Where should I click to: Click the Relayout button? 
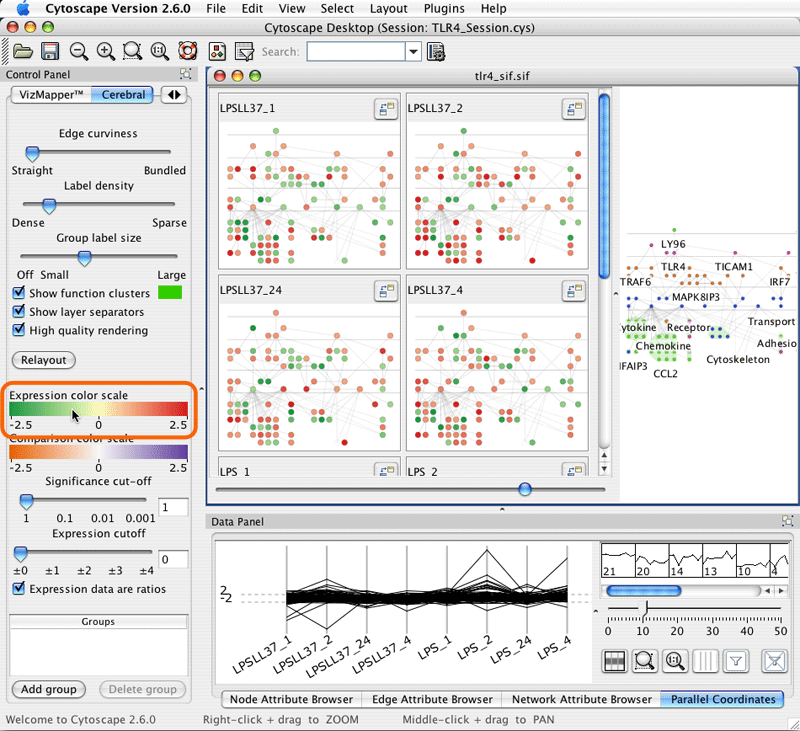click(x=43, y=360)
